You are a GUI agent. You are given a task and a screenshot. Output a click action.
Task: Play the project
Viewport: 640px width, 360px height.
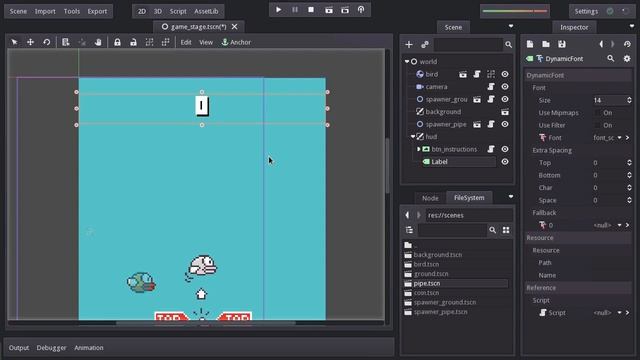[x=278, y=9]
